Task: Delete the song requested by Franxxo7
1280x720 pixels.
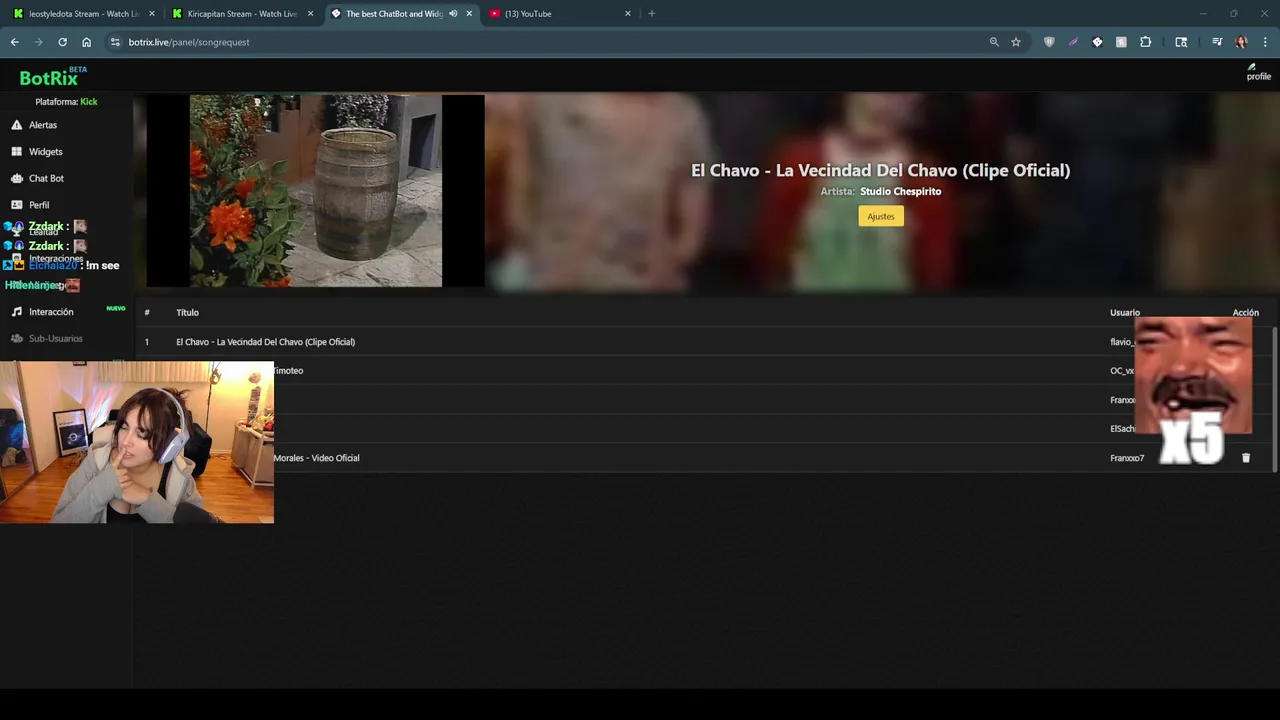Action: [x=1246, y=458]
